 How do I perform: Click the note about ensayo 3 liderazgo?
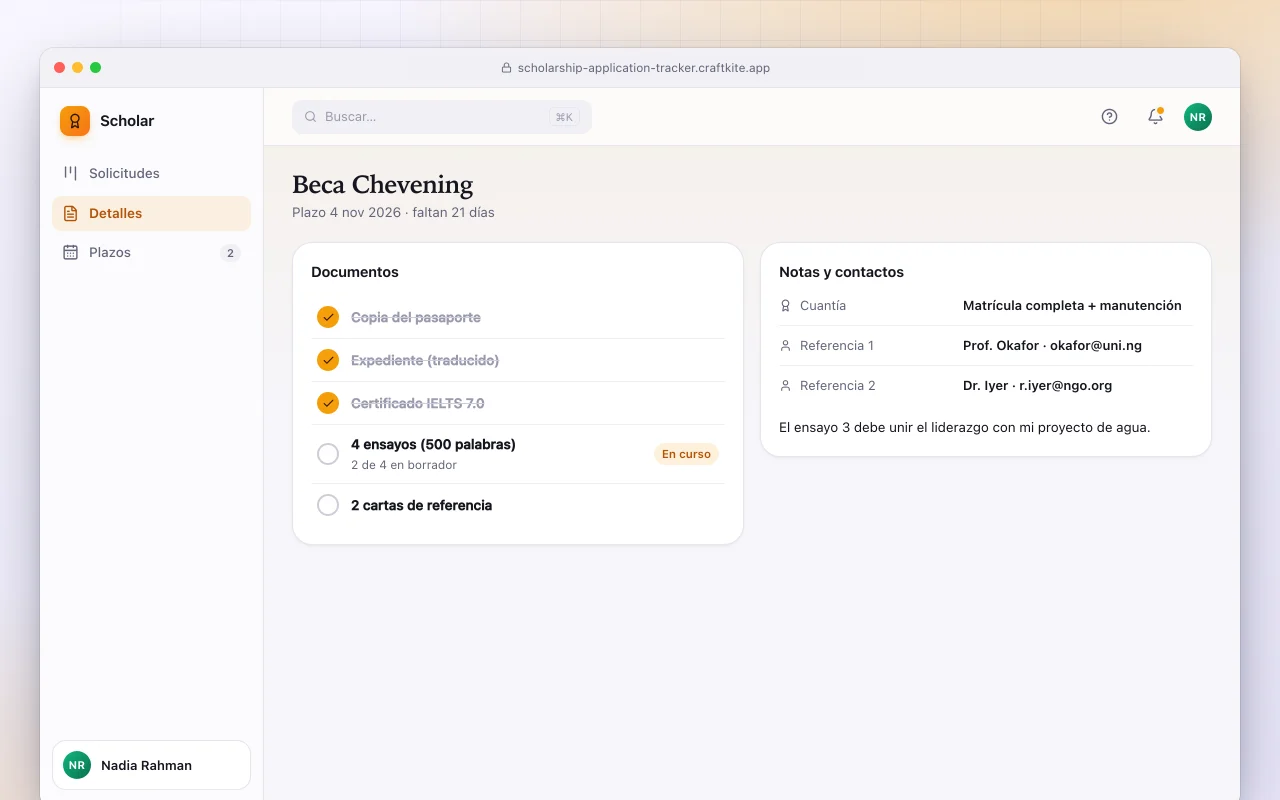tap(965, 428)
